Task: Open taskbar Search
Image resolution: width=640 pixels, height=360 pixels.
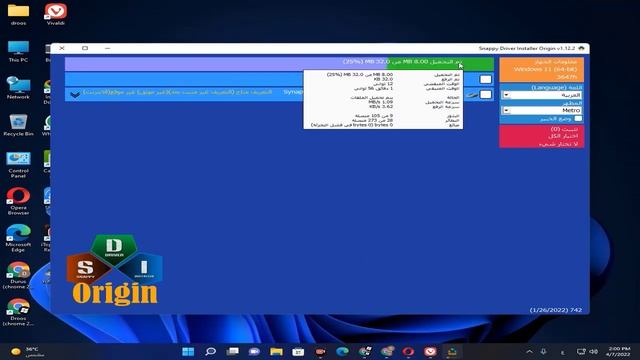Action: [210, 351]
